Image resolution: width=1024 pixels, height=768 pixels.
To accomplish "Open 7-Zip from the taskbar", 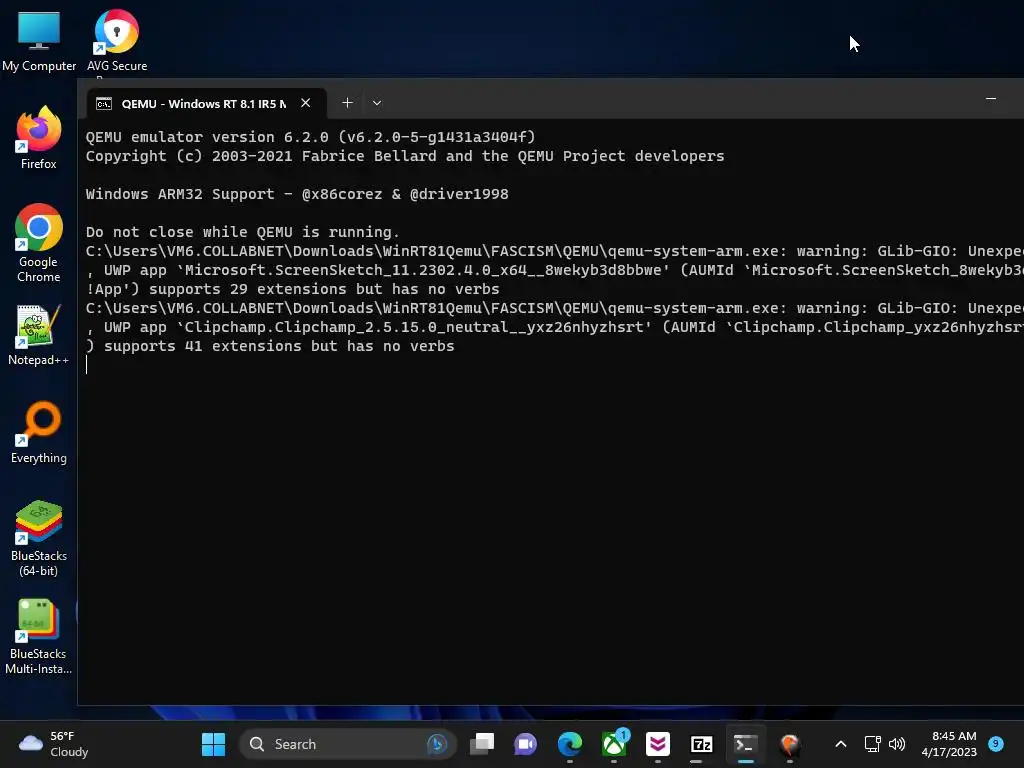I will [x=701, y=744].
